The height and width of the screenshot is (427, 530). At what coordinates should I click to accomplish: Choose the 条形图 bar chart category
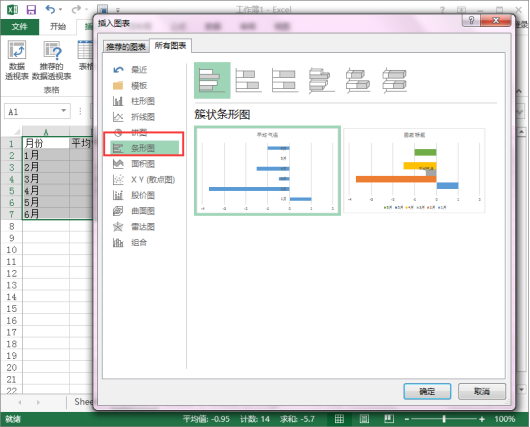145,148
